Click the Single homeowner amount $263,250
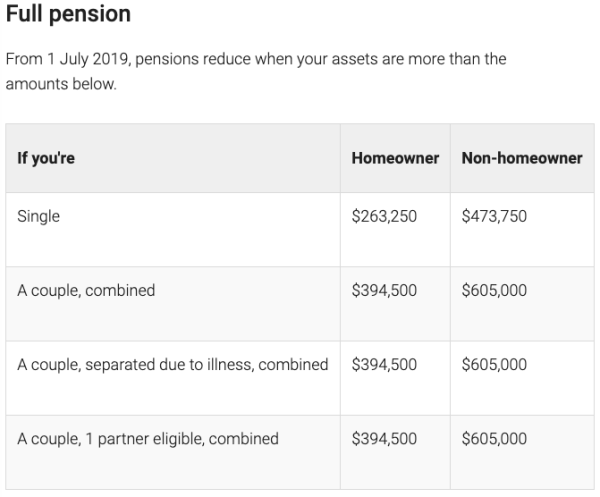Screen dimensions: 600x497 pos(384,216)
